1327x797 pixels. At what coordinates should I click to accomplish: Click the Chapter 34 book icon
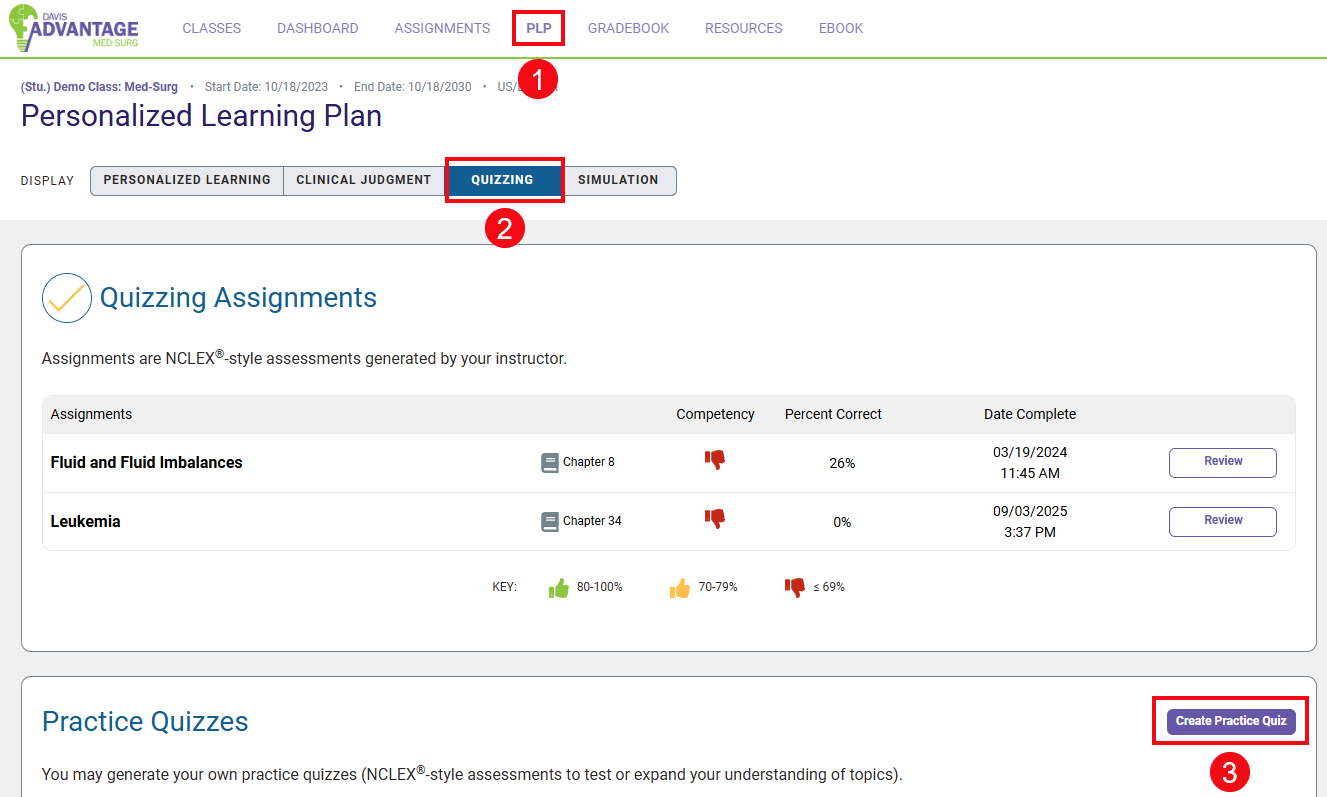[550, 521]
